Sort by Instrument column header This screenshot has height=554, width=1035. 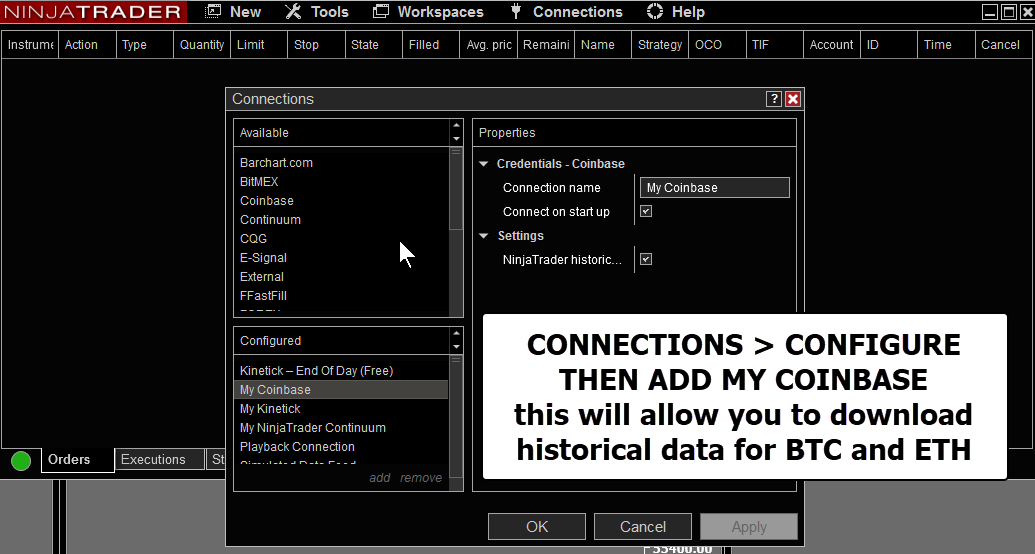[30, 44]
